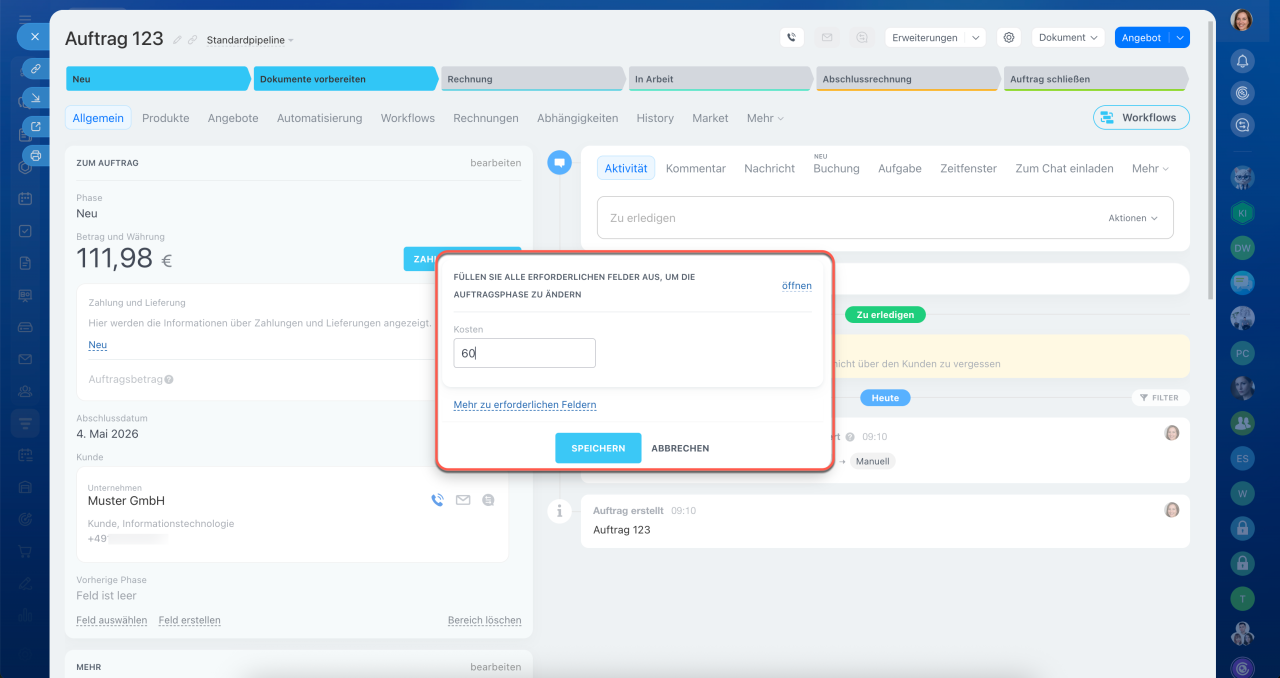Click the print icon in left panel

(36, 156)
